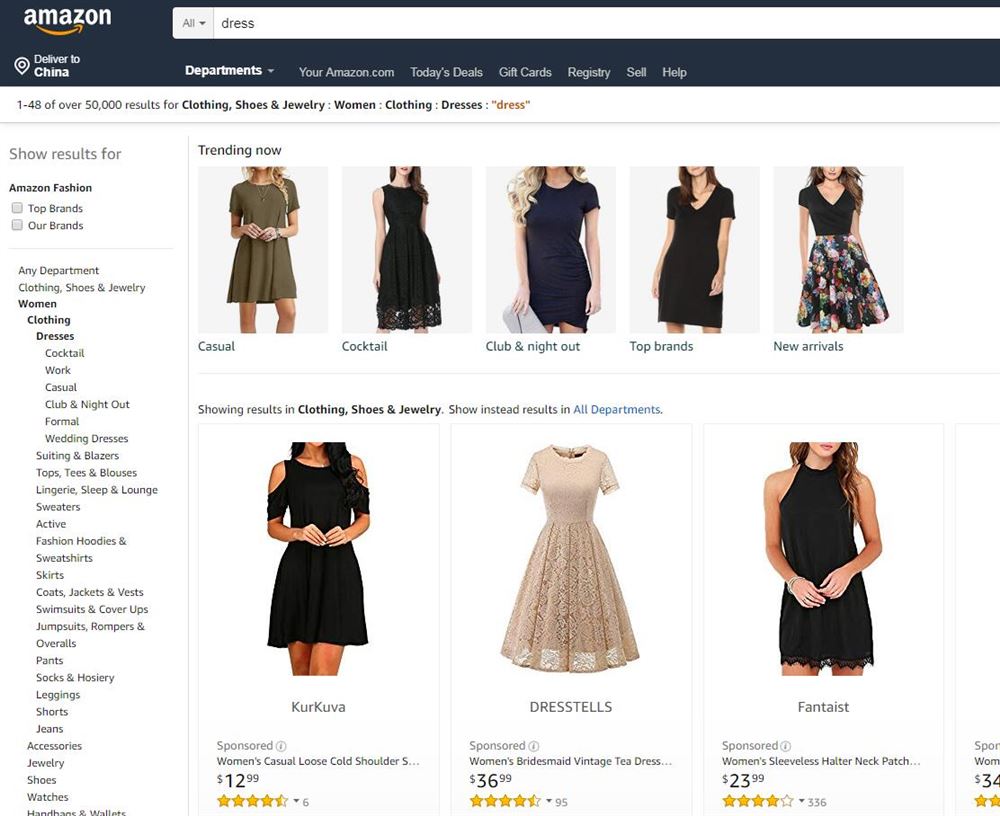Select Watches category in sidebar
This screenshot has height=816, width=1000.
pyautogui.click(x=47, y=797)
